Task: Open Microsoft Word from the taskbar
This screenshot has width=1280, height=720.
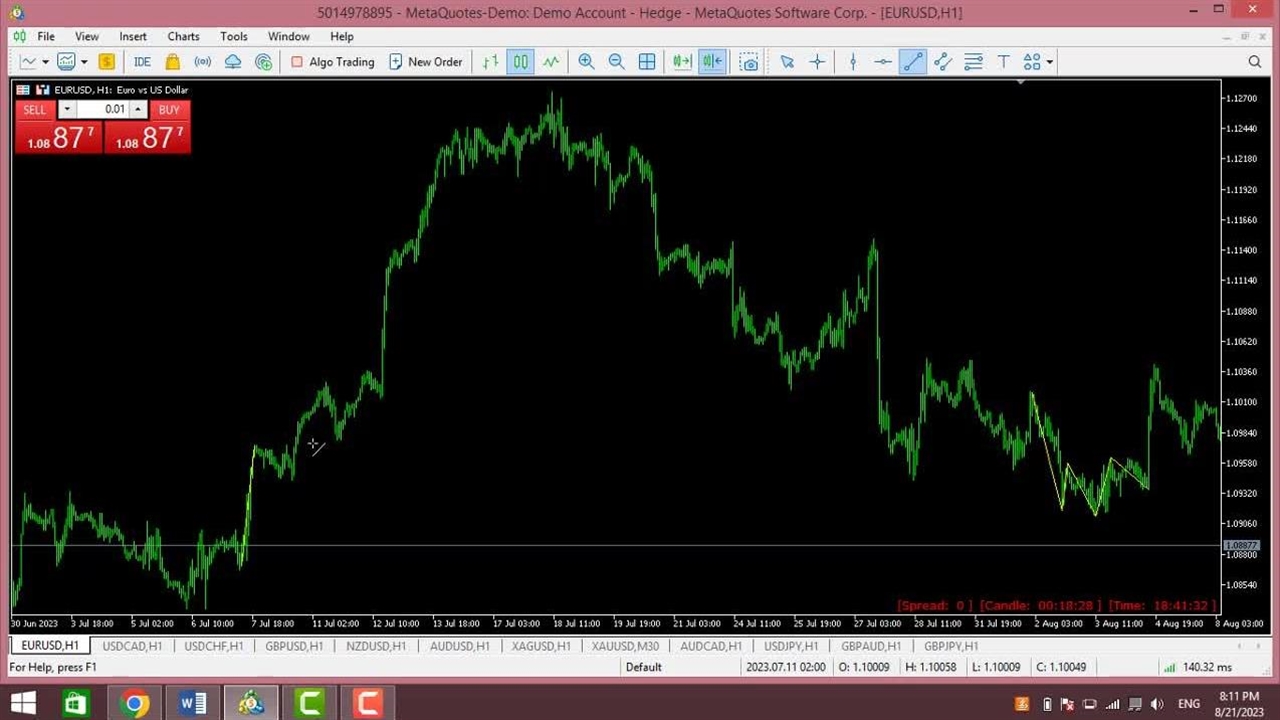Action: click(x=192, y=704)
